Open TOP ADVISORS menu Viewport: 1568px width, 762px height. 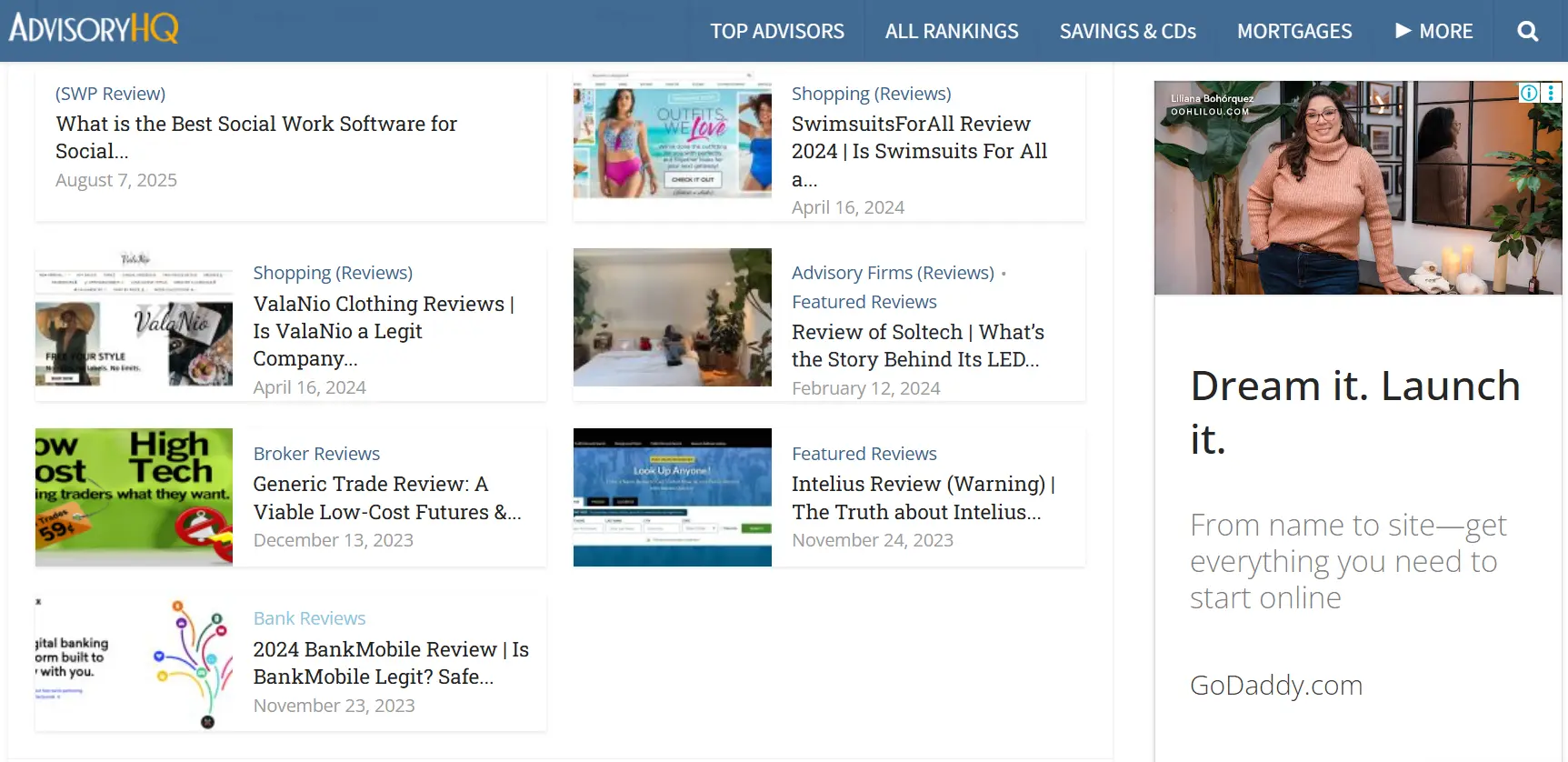coord(777,31)
